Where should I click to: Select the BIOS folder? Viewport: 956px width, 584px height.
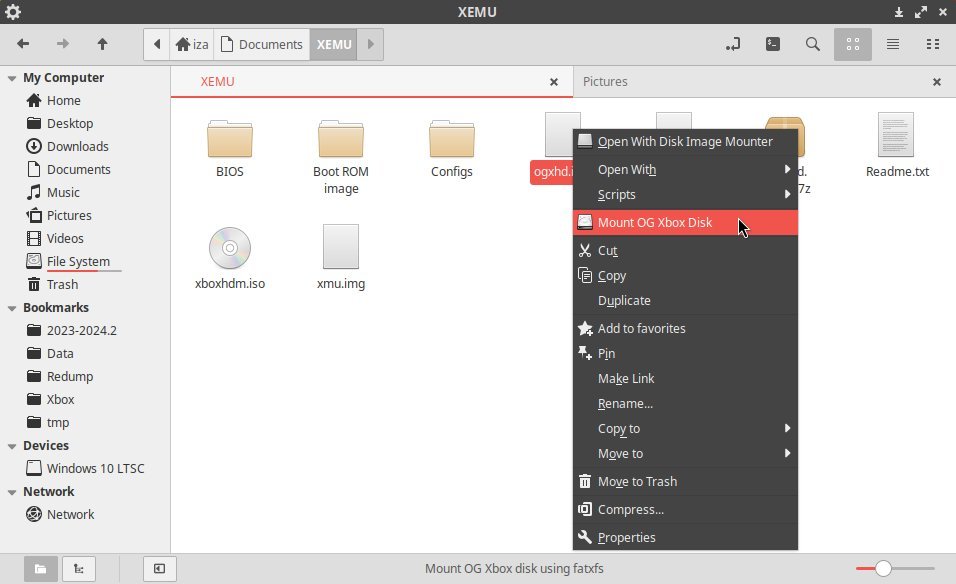click(230, 148)
